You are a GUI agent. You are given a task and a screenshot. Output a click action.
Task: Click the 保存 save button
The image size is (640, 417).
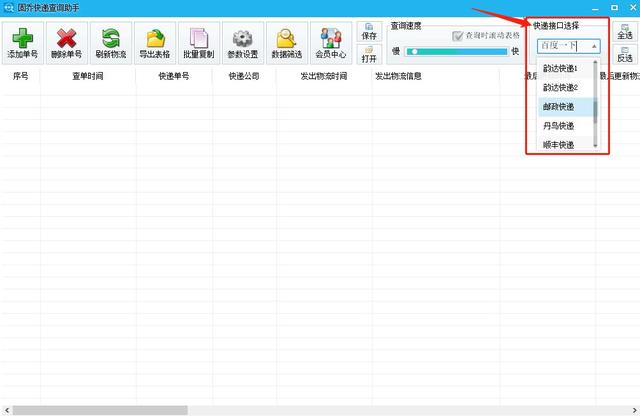tap(369, 32)
